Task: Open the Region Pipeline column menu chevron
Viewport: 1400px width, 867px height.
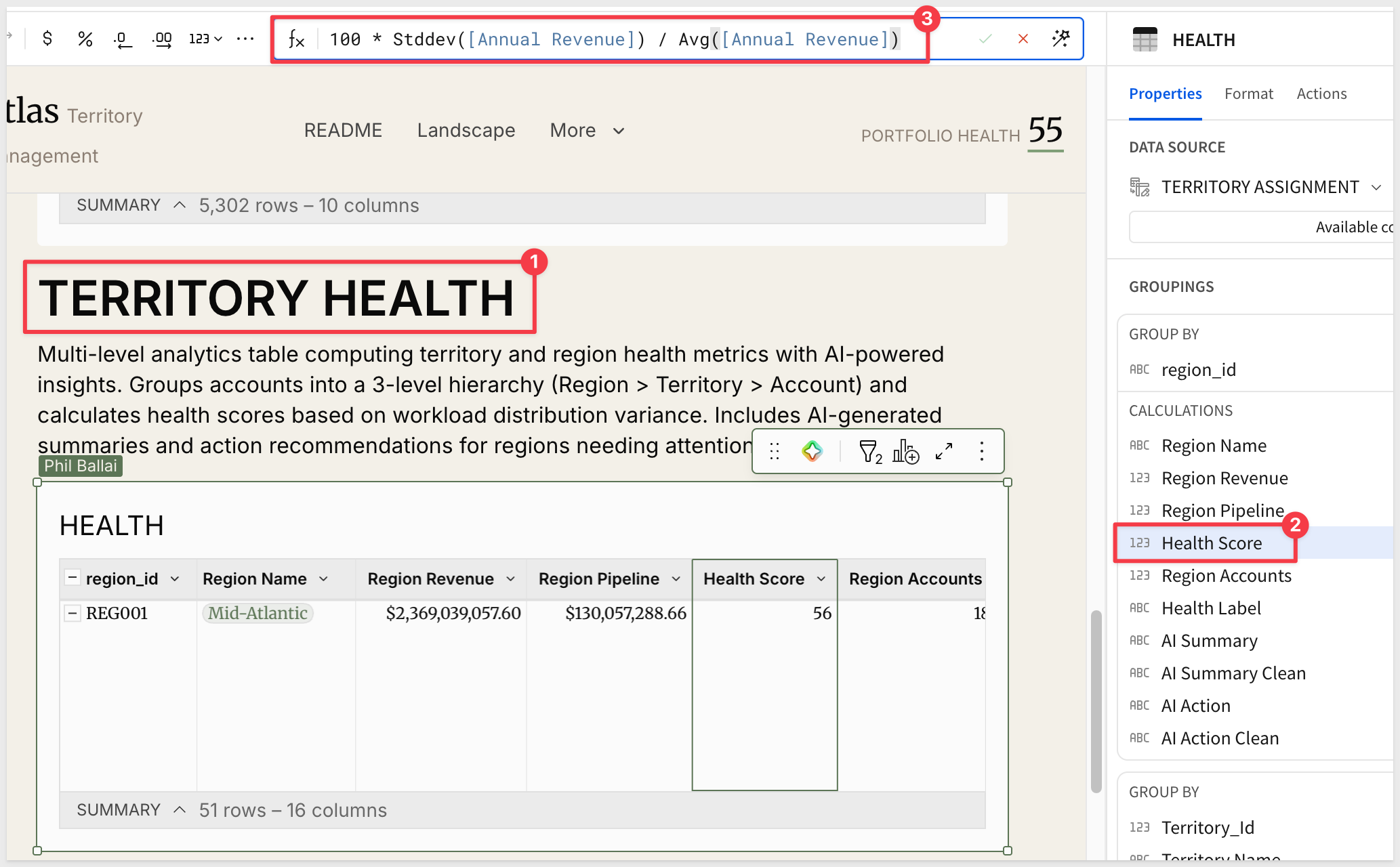Action: [676, 579]
